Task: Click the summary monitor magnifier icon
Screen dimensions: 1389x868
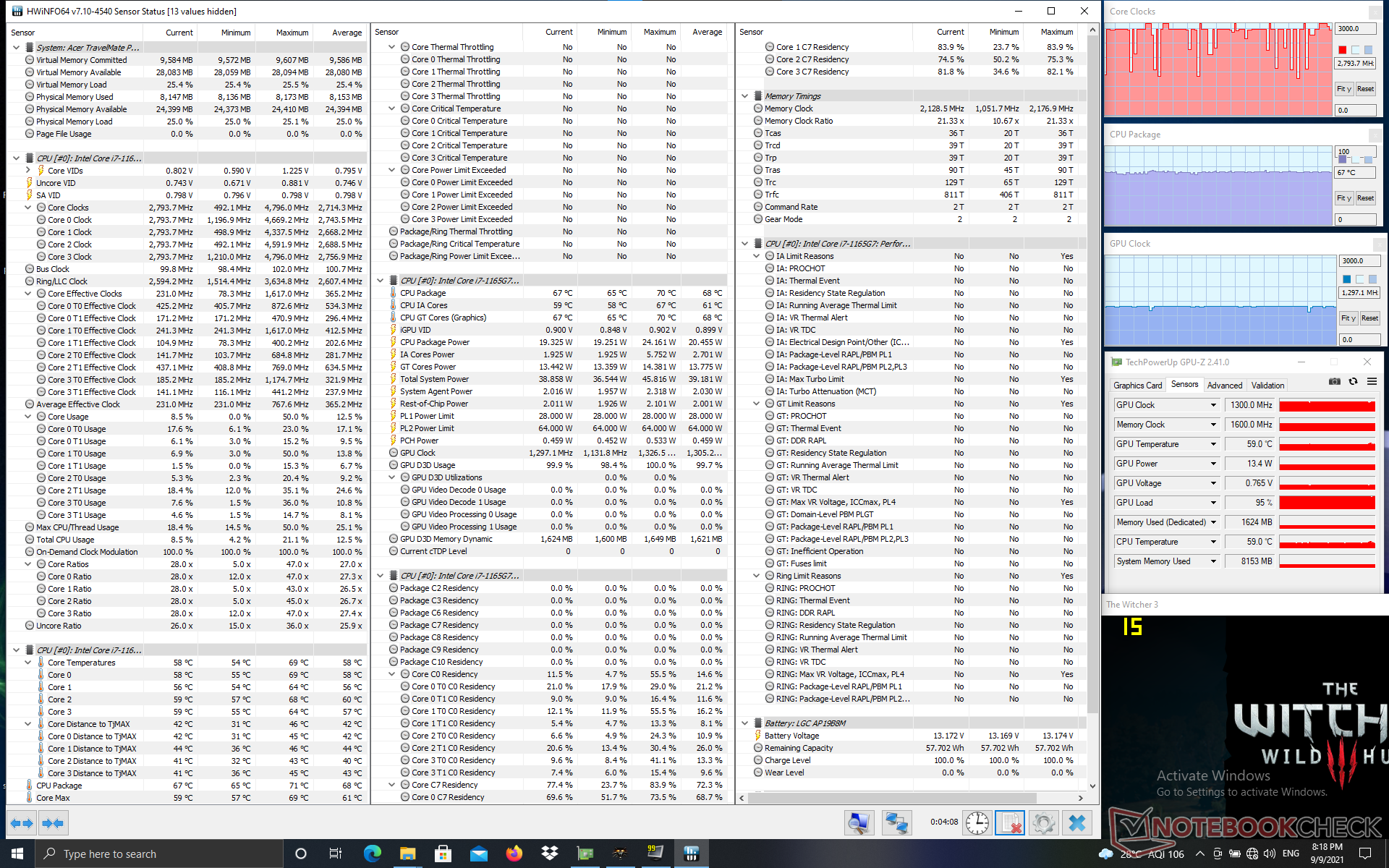Action: 859,823
